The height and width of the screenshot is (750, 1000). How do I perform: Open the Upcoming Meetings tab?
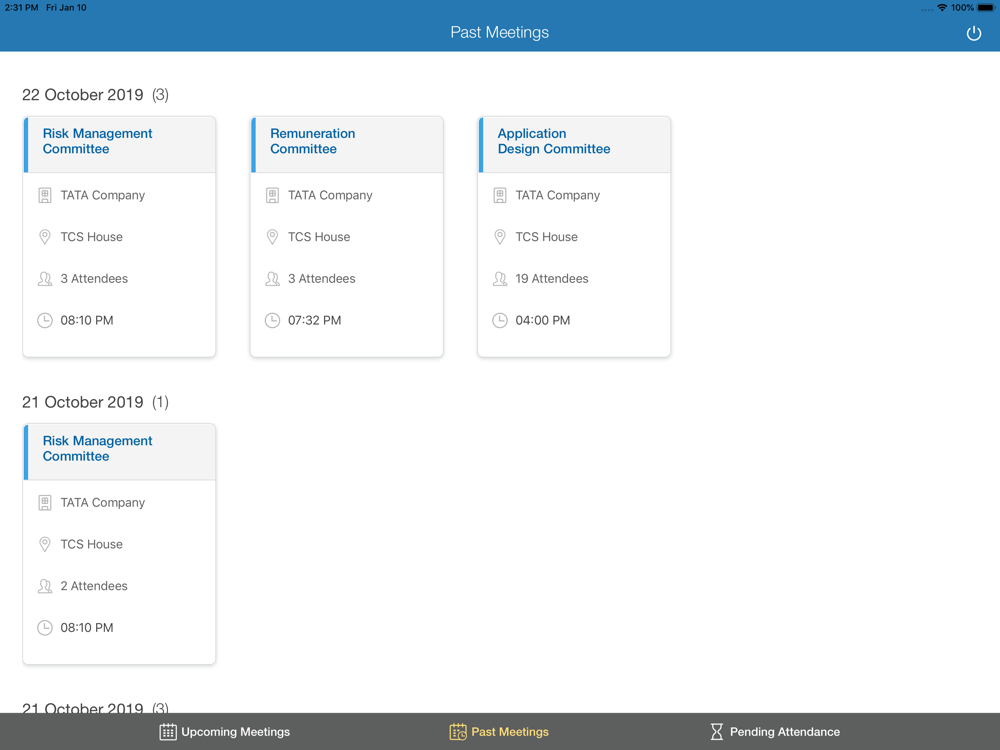(x=224, y=732)
